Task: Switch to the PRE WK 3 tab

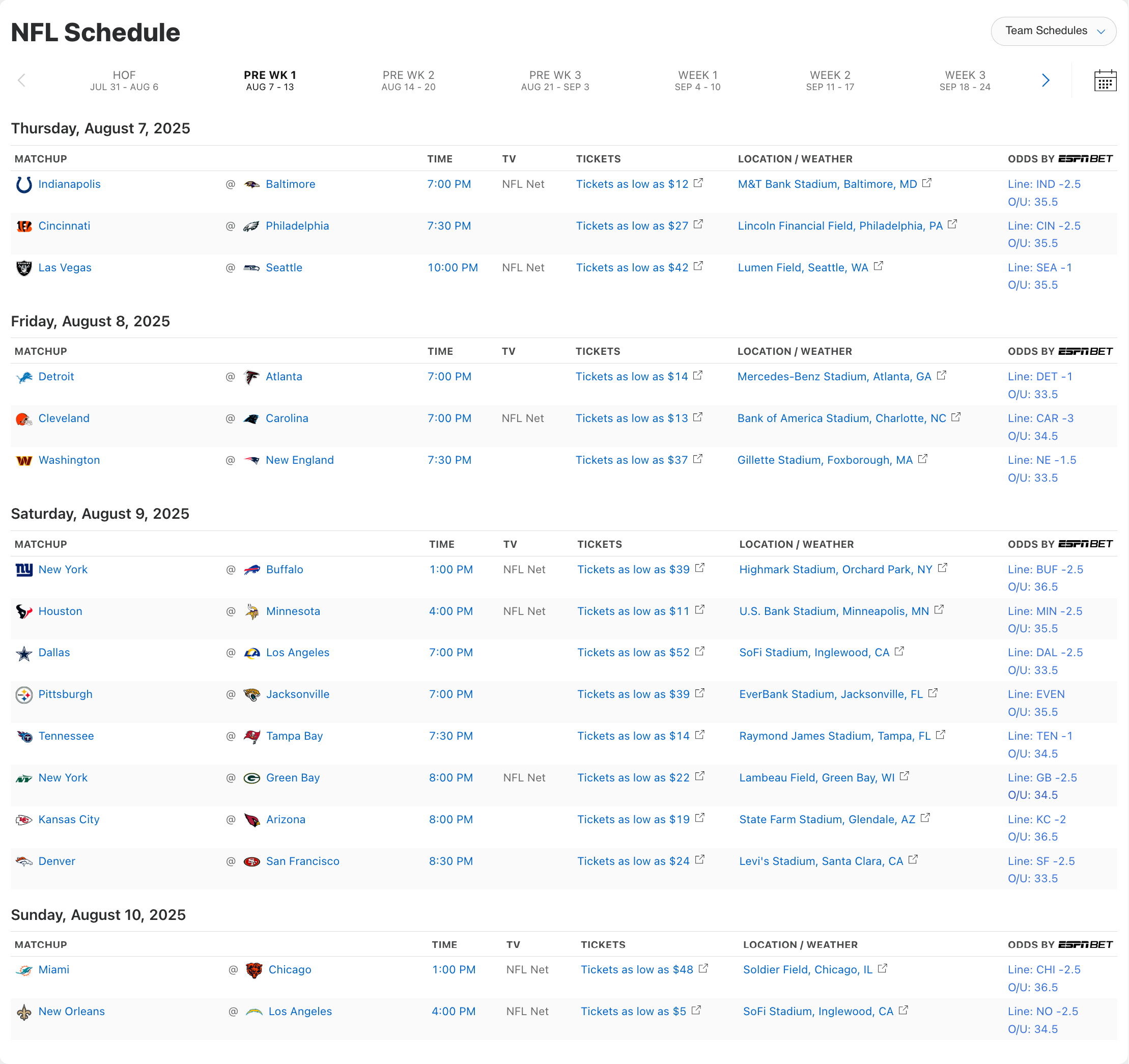Action: (x=555, y=80)
